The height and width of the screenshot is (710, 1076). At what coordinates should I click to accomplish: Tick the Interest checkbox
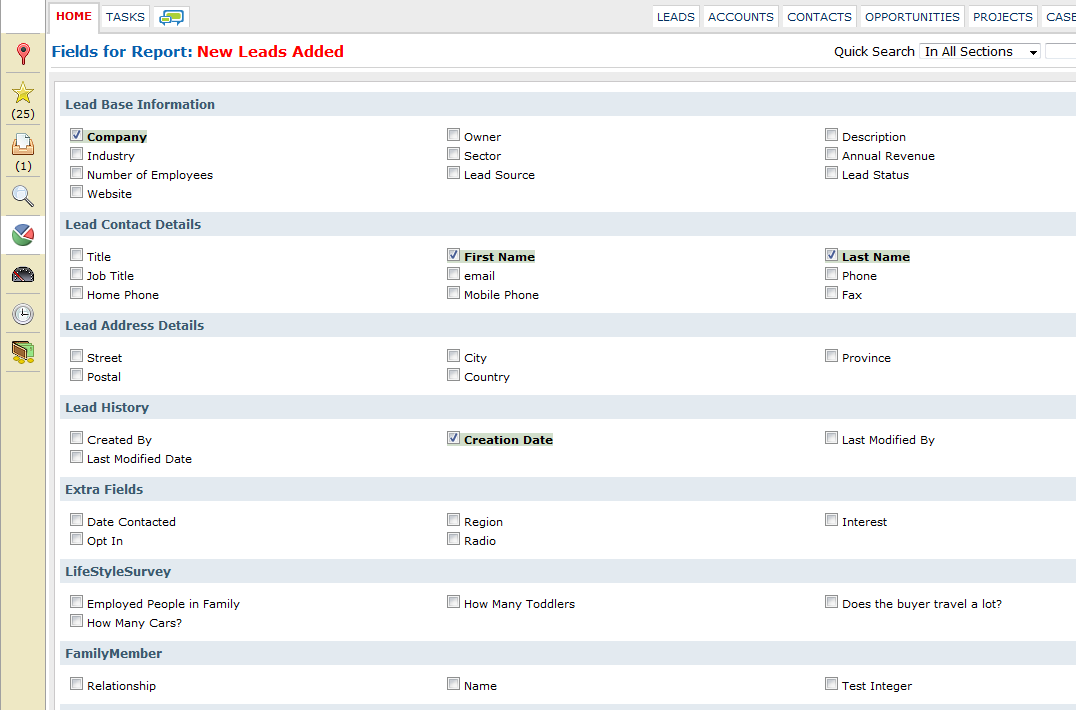[831, 520]
